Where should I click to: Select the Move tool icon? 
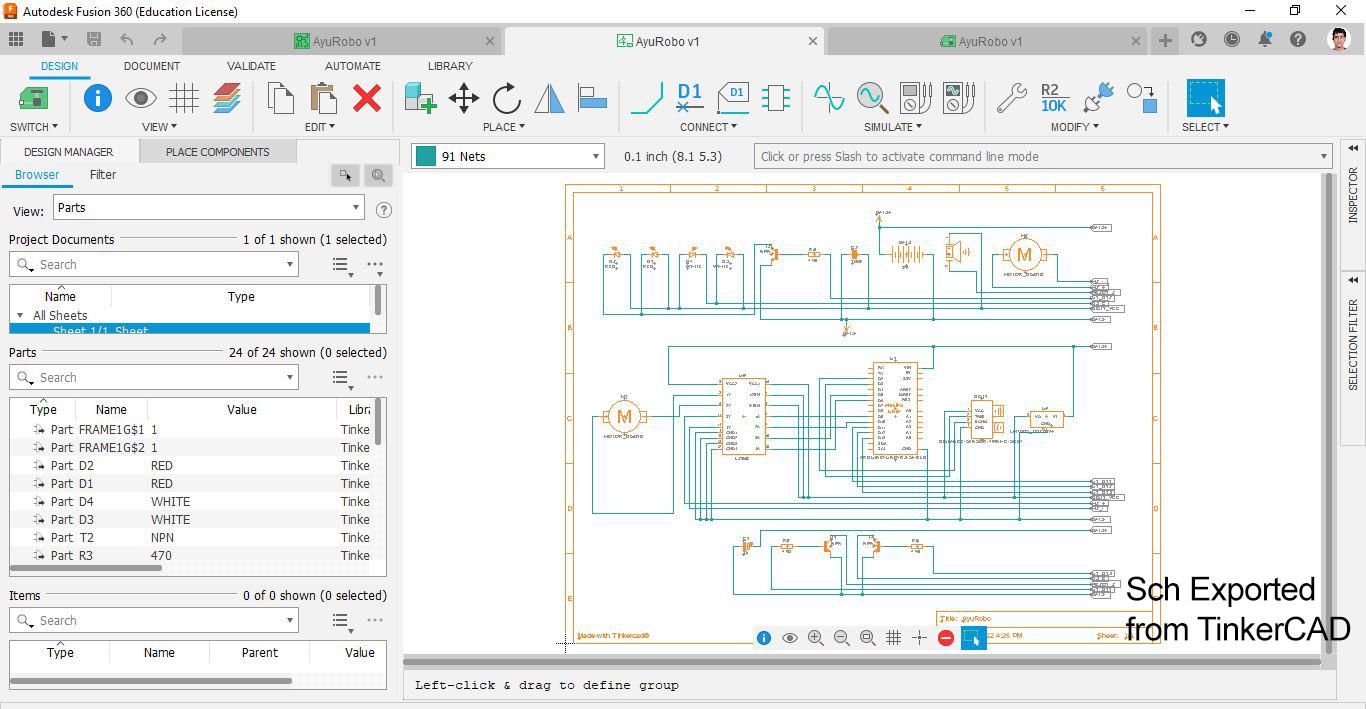pyautogui.click(x=464, y=98)
